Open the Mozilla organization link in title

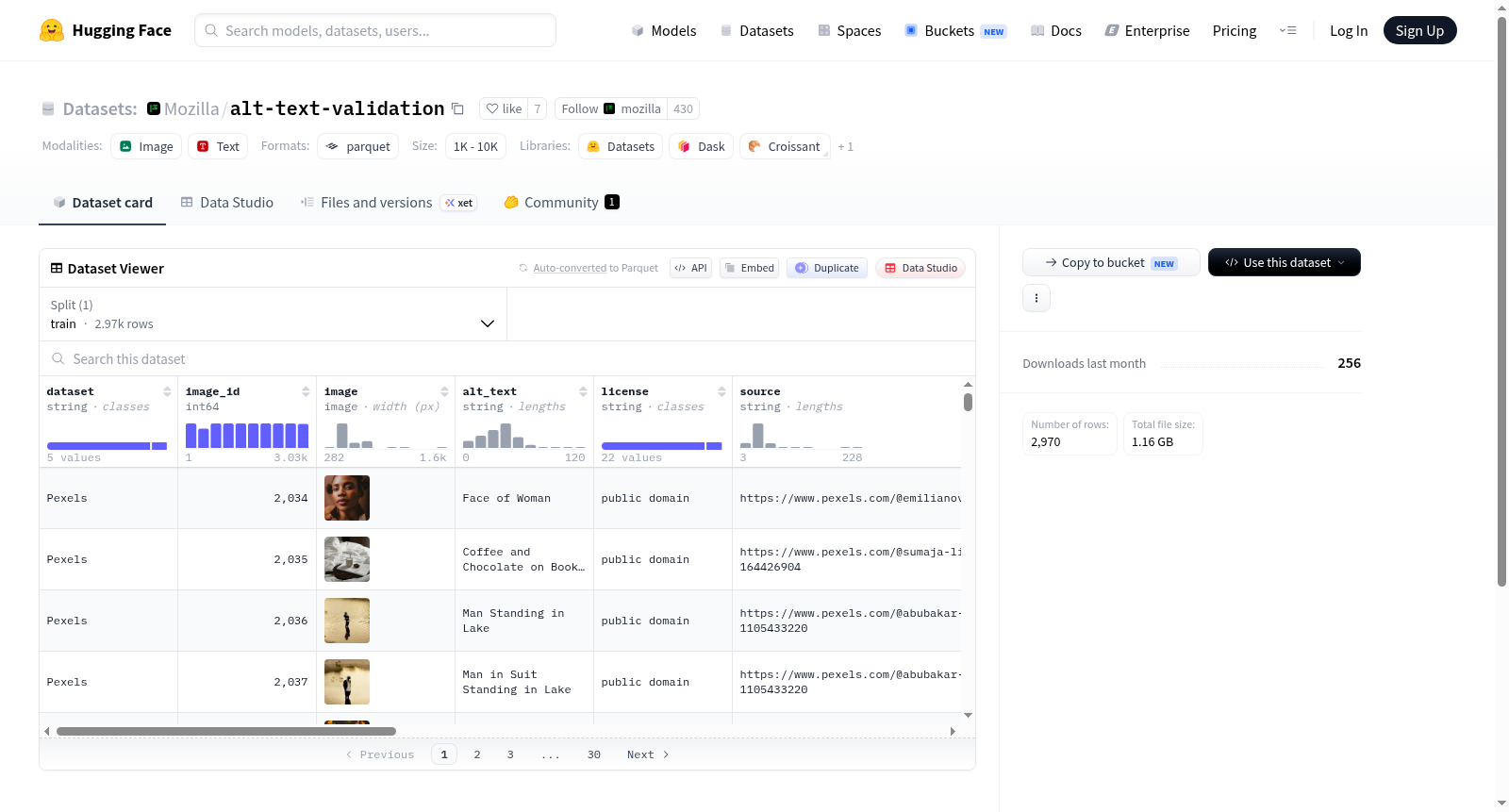191,108
